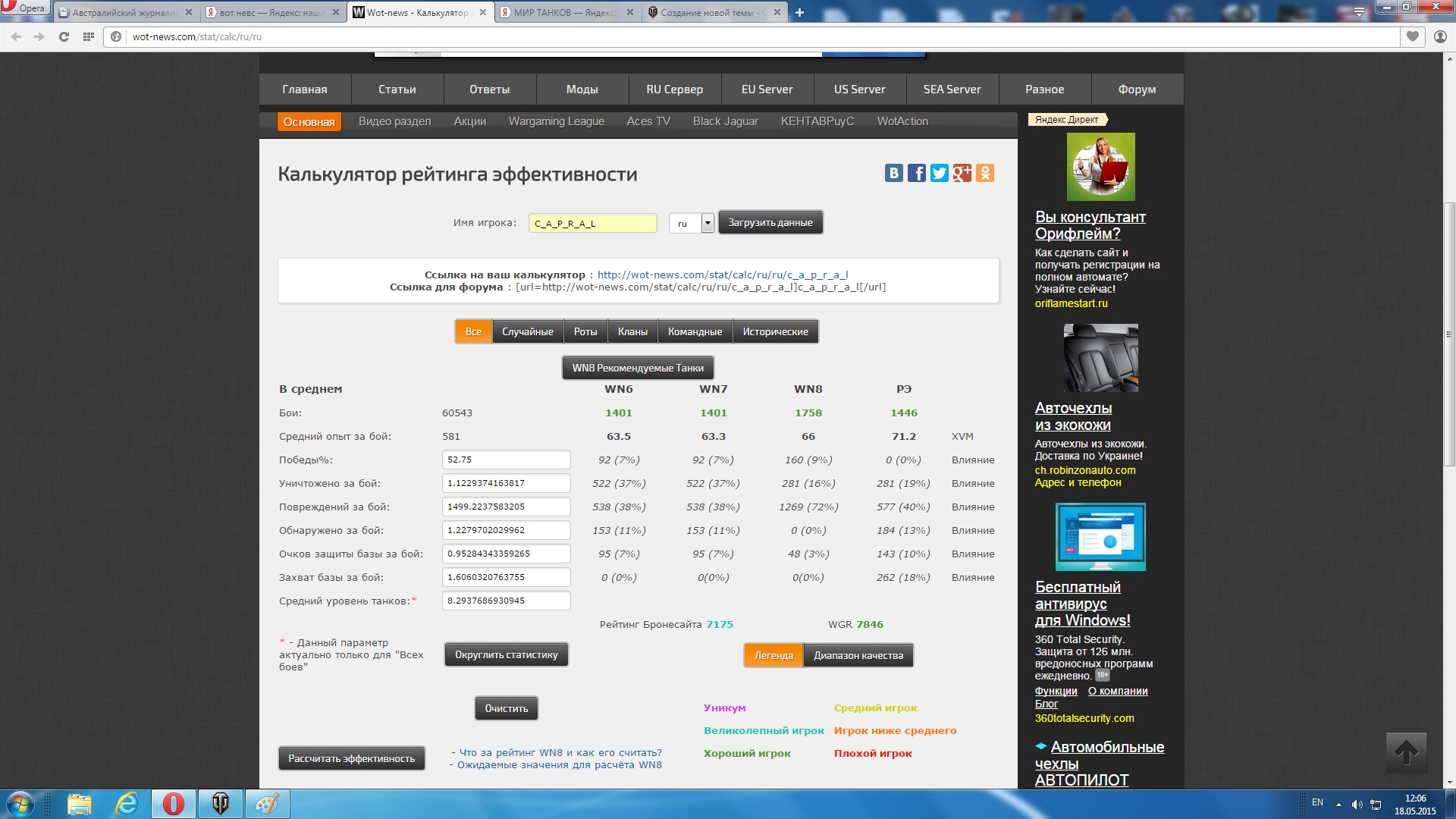Share page via Facebook icon
This screenshot has height=819, width=1456.
[x=916, y=174]
